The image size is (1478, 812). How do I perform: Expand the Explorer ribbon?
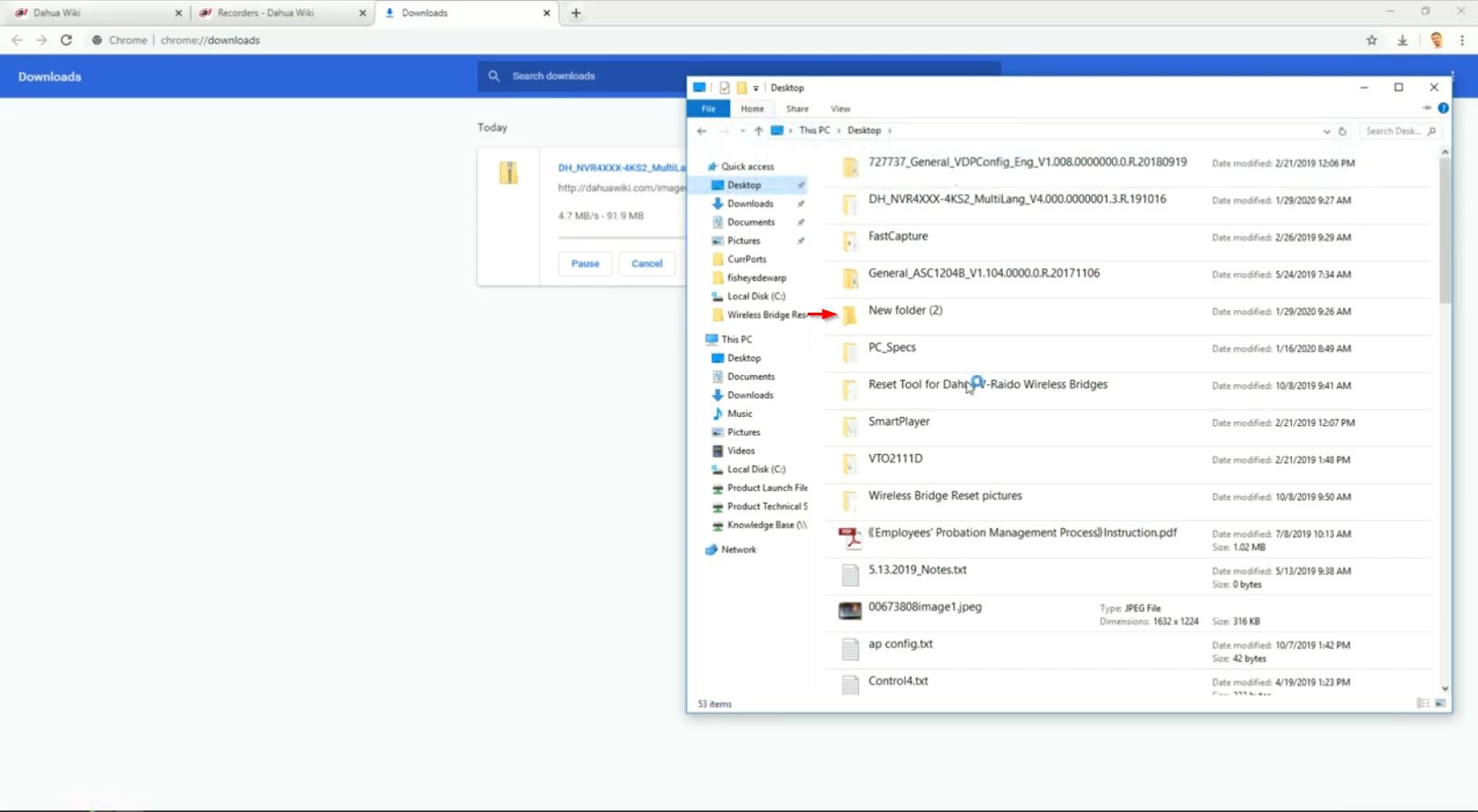(1426, 108)
